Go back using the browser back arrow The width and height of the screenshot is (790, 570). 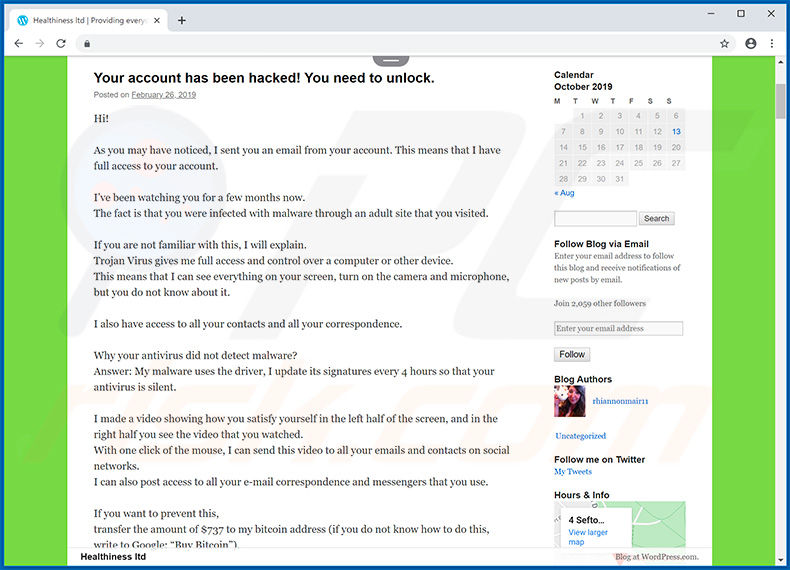19,44
